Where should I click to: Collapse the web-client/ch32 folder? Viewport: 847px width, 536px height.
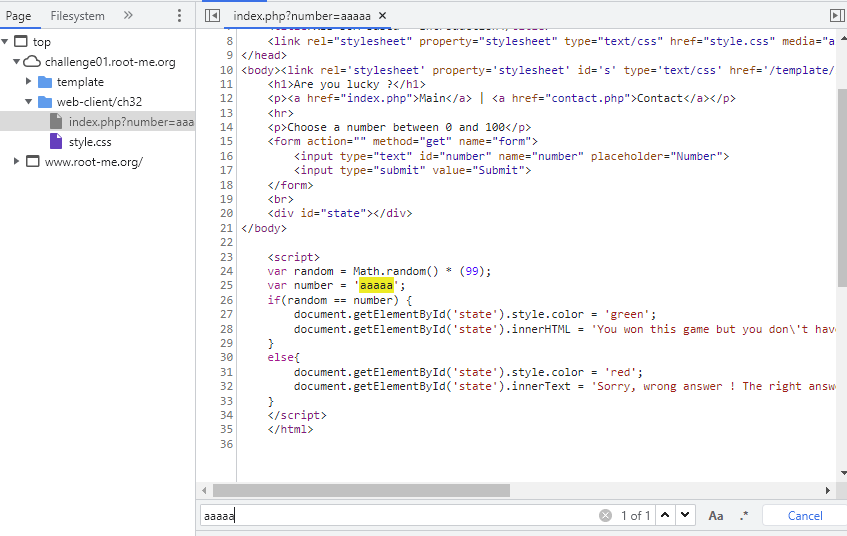(x=29, y=102)
